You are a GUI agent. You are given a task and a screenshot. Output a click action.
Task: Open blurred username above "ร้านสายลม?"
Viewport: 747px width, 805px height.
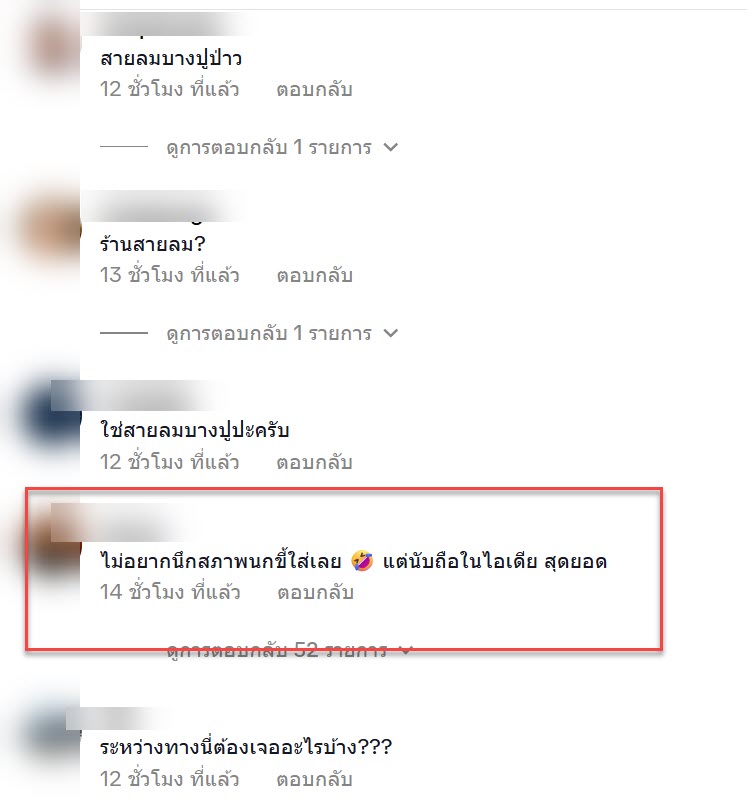click(164, 206)
